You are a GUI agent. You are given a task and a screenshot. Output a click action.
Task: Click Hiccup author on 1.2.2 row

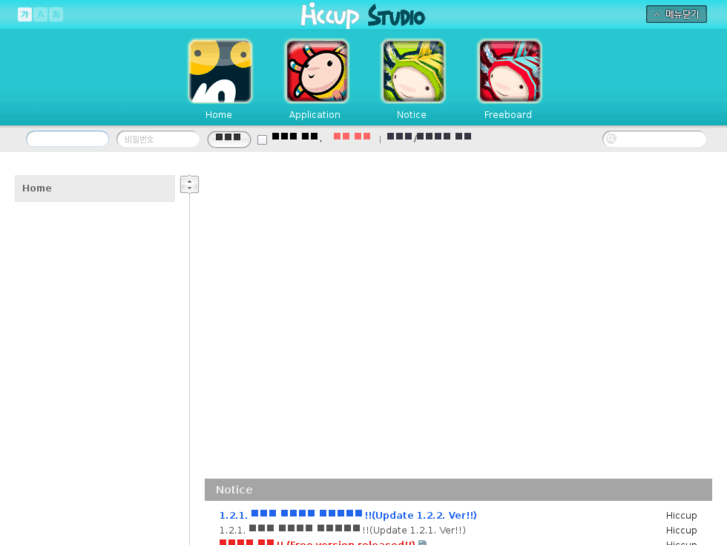coord(681,515)
